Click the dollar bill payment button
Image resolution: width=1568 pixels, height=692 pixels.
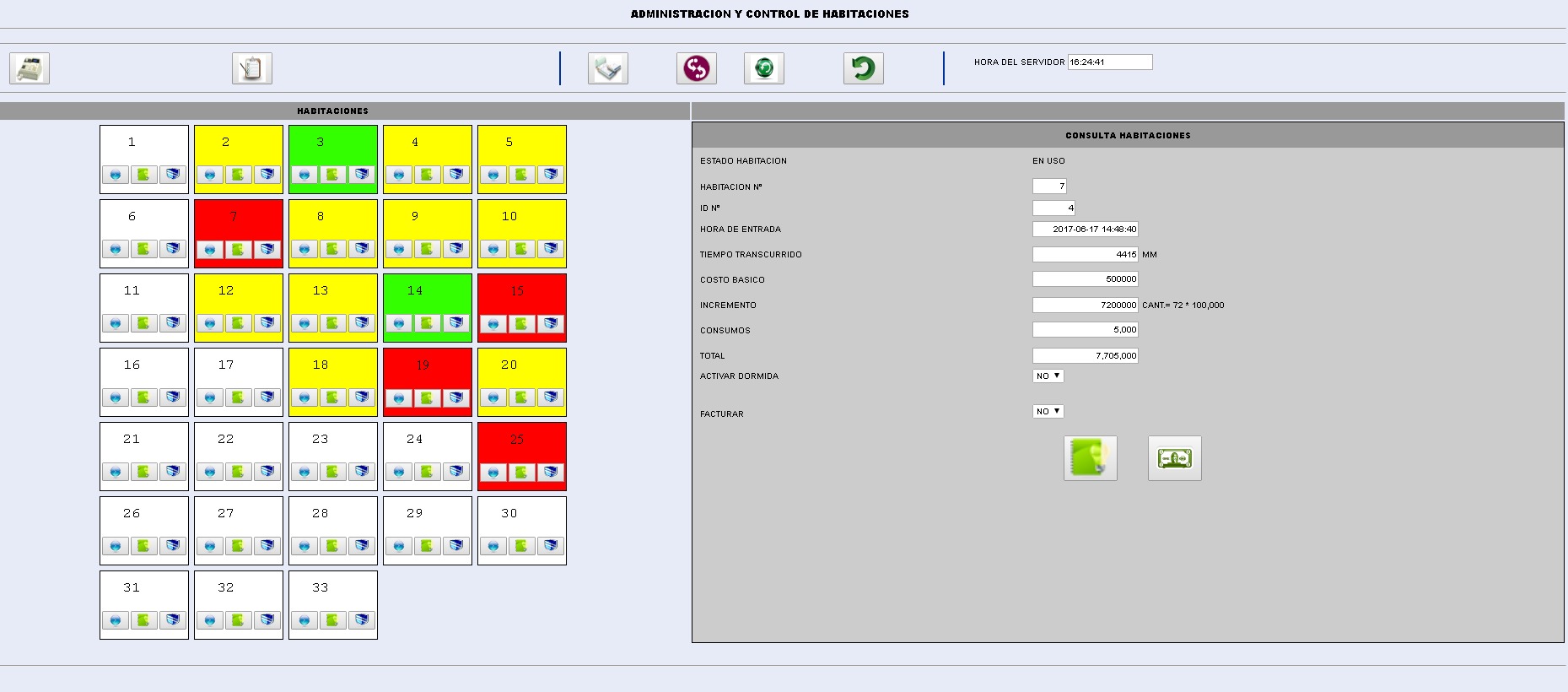tap(1175, 458)
